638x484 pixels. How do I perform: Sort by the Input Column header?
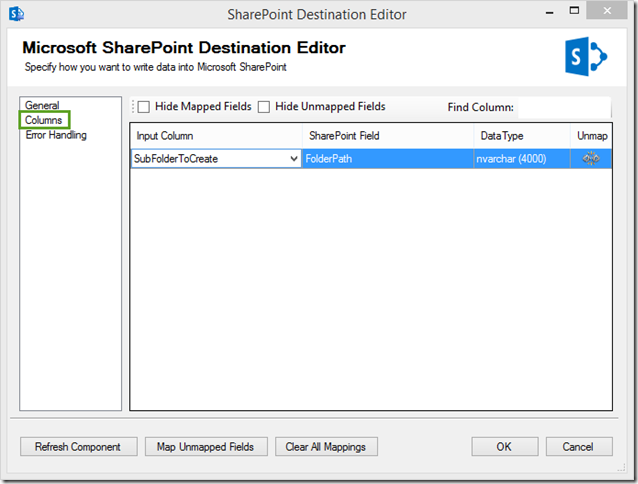(216, 135)
